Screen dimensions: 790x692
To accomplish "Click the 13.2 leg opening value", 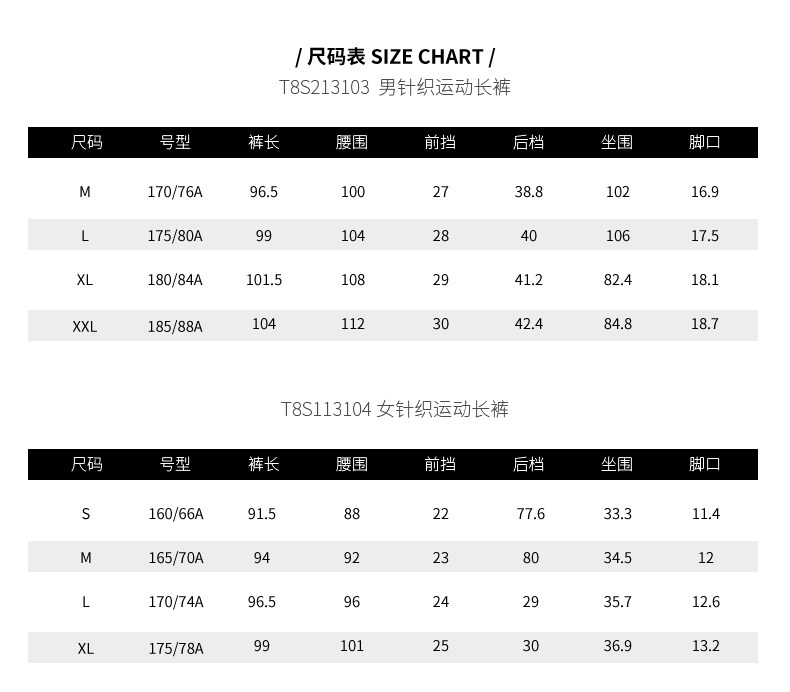I will click(706, 646).
